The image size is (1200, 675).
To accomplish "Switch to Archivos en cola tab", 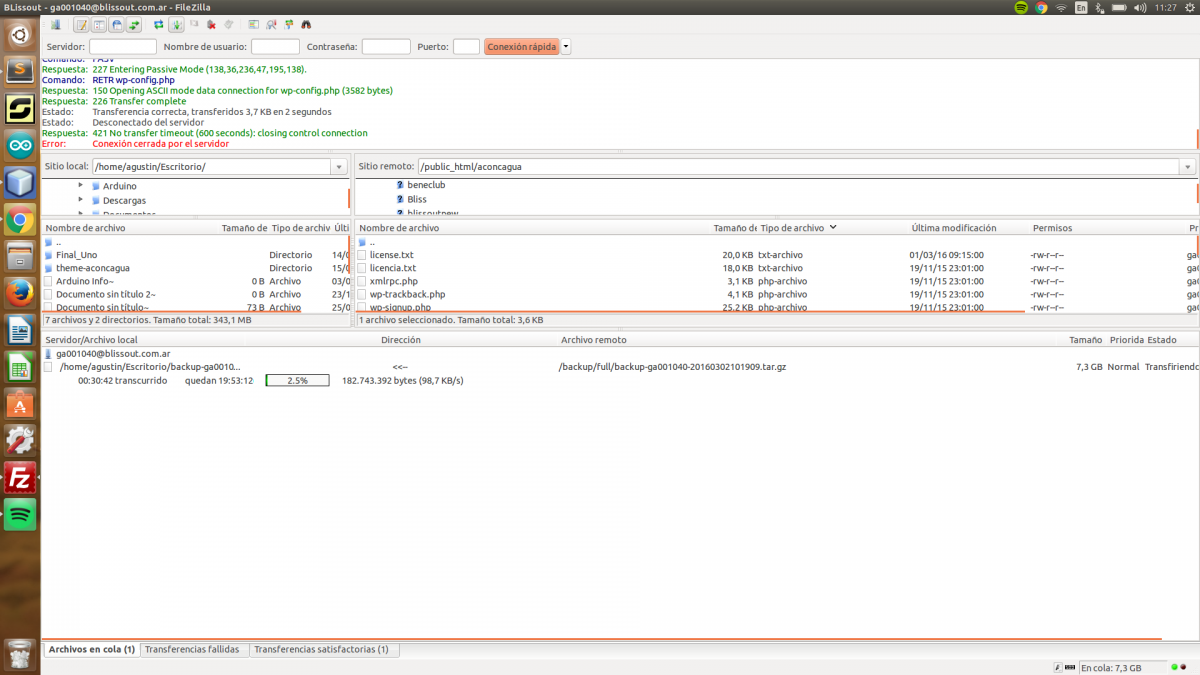I will 92,649.
